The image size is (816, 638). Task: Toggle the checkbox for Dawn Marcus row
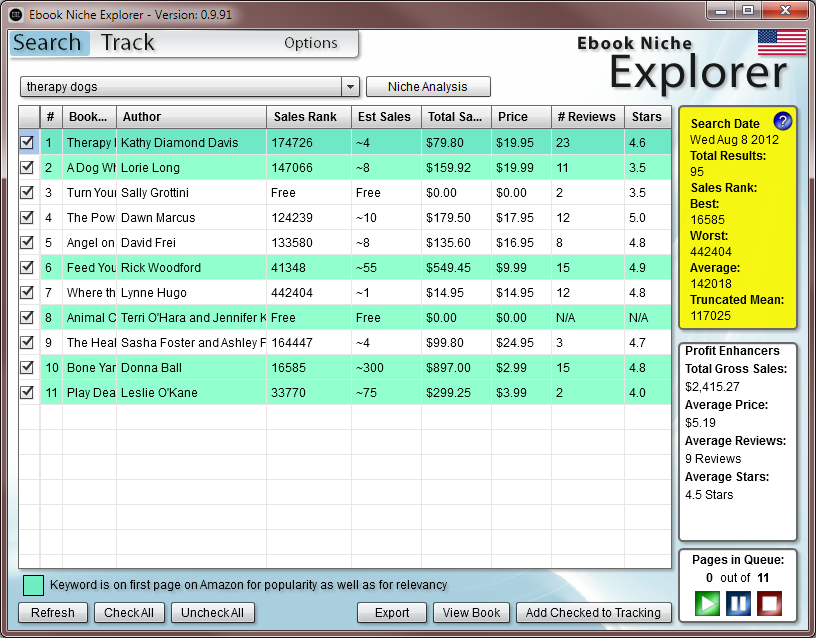click(27, 217)
